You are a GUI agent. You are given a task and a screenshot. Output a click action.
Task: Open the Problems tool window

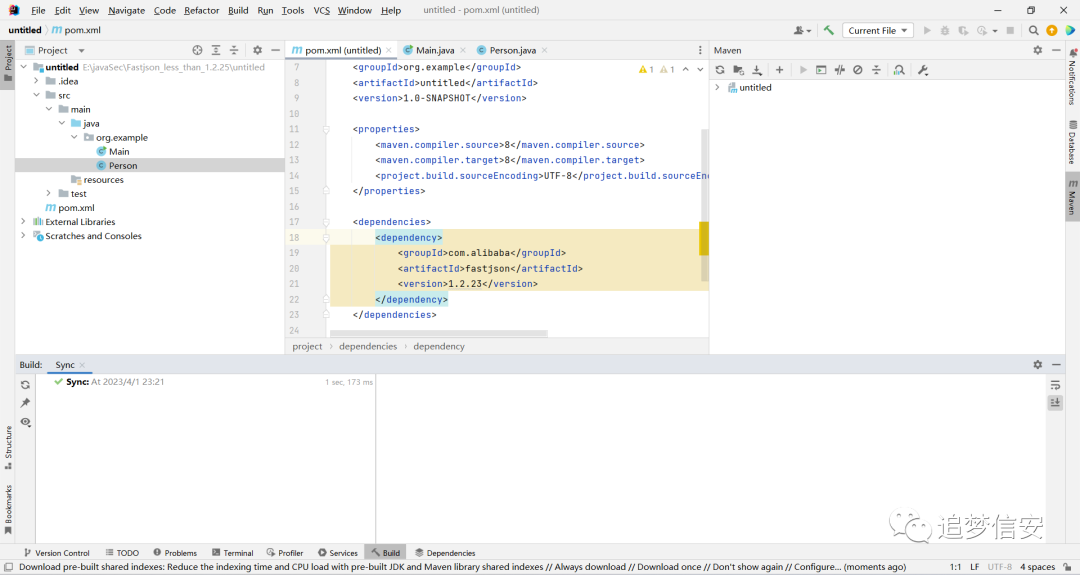(x=175, y=553)
